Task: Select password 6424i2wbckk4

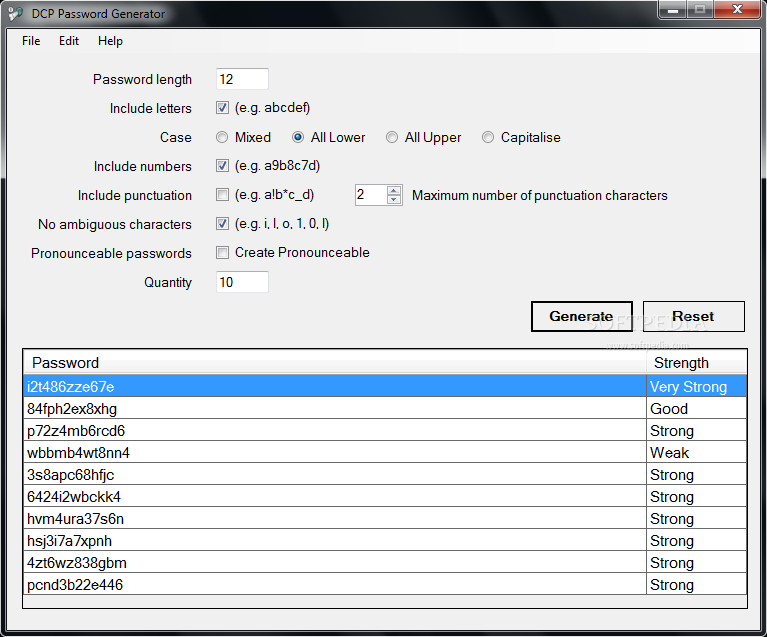Action: coord(335,497)
